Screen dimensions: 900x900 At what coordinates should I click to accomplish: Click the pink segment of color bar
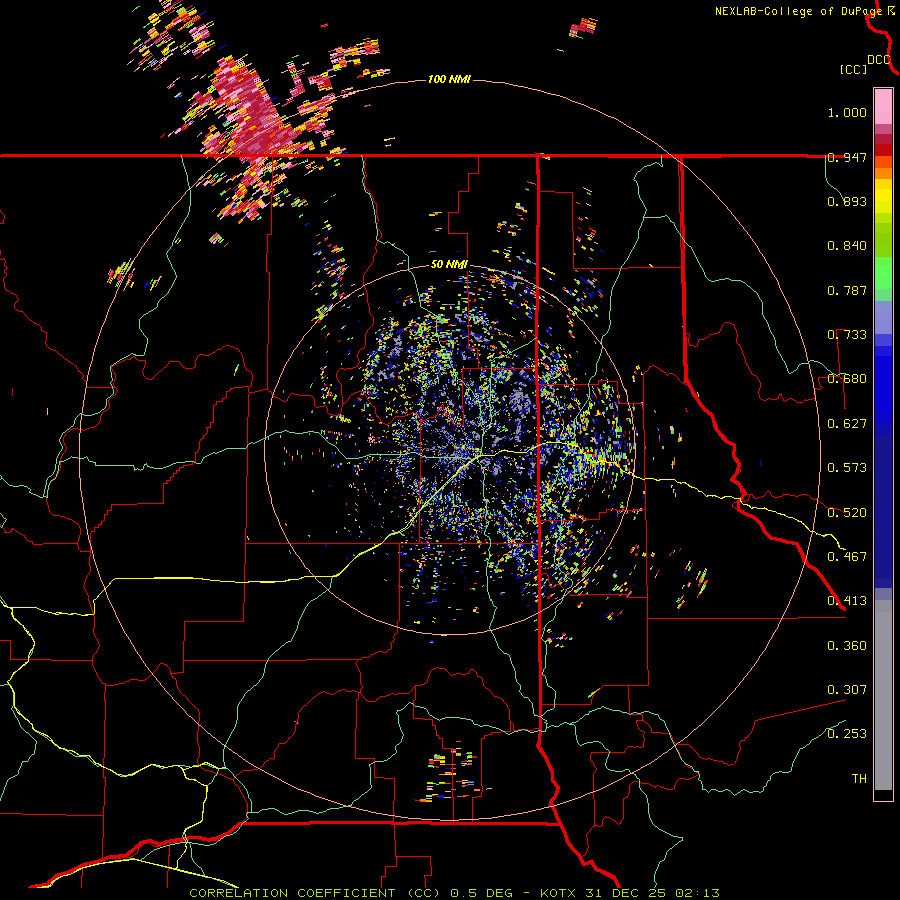pos(883,106)
